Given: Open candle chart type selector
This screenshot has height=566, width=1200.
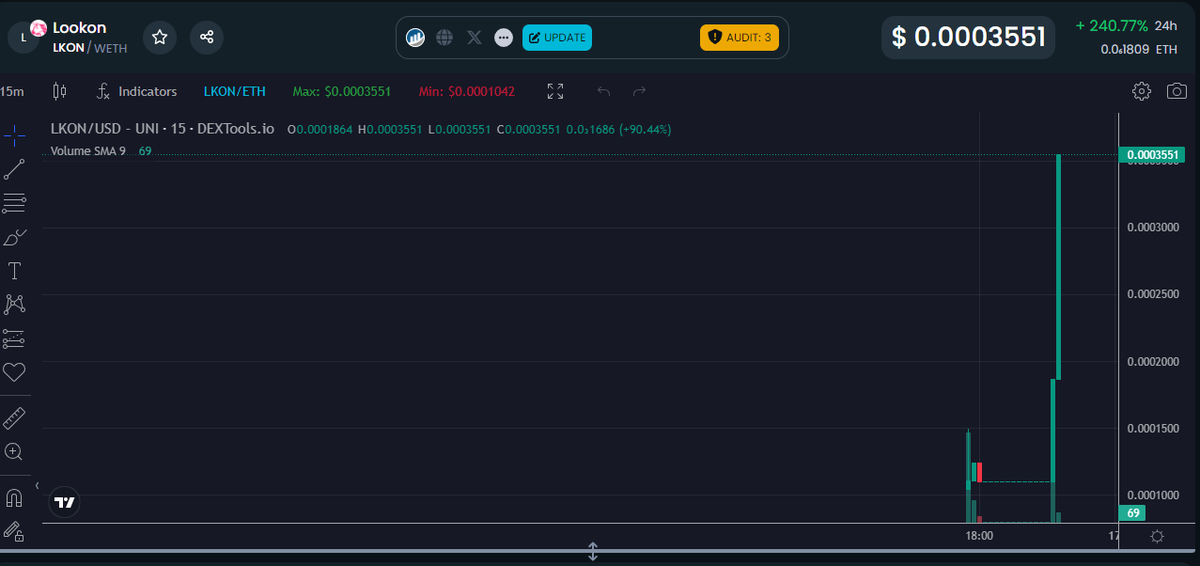Looking at the screenshot, I should [59, 91].
